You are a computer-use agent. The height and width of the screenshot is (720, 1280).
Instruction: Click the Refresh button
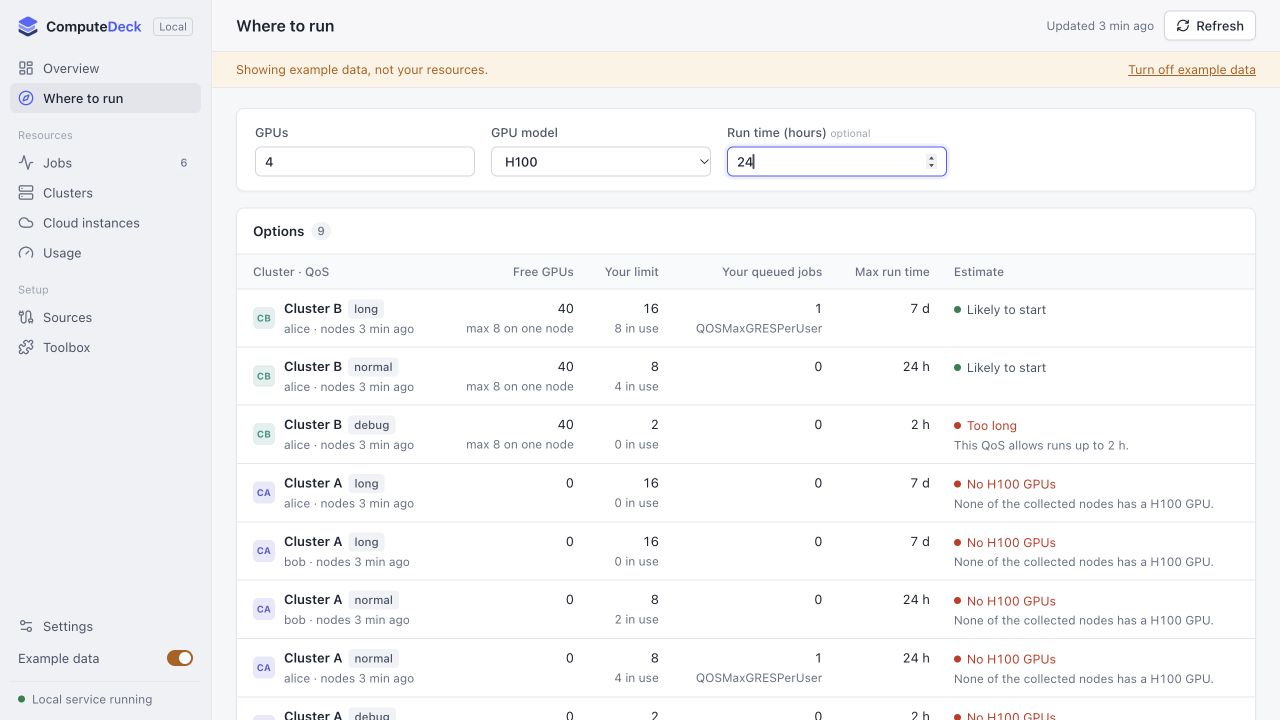point(1209,26)
